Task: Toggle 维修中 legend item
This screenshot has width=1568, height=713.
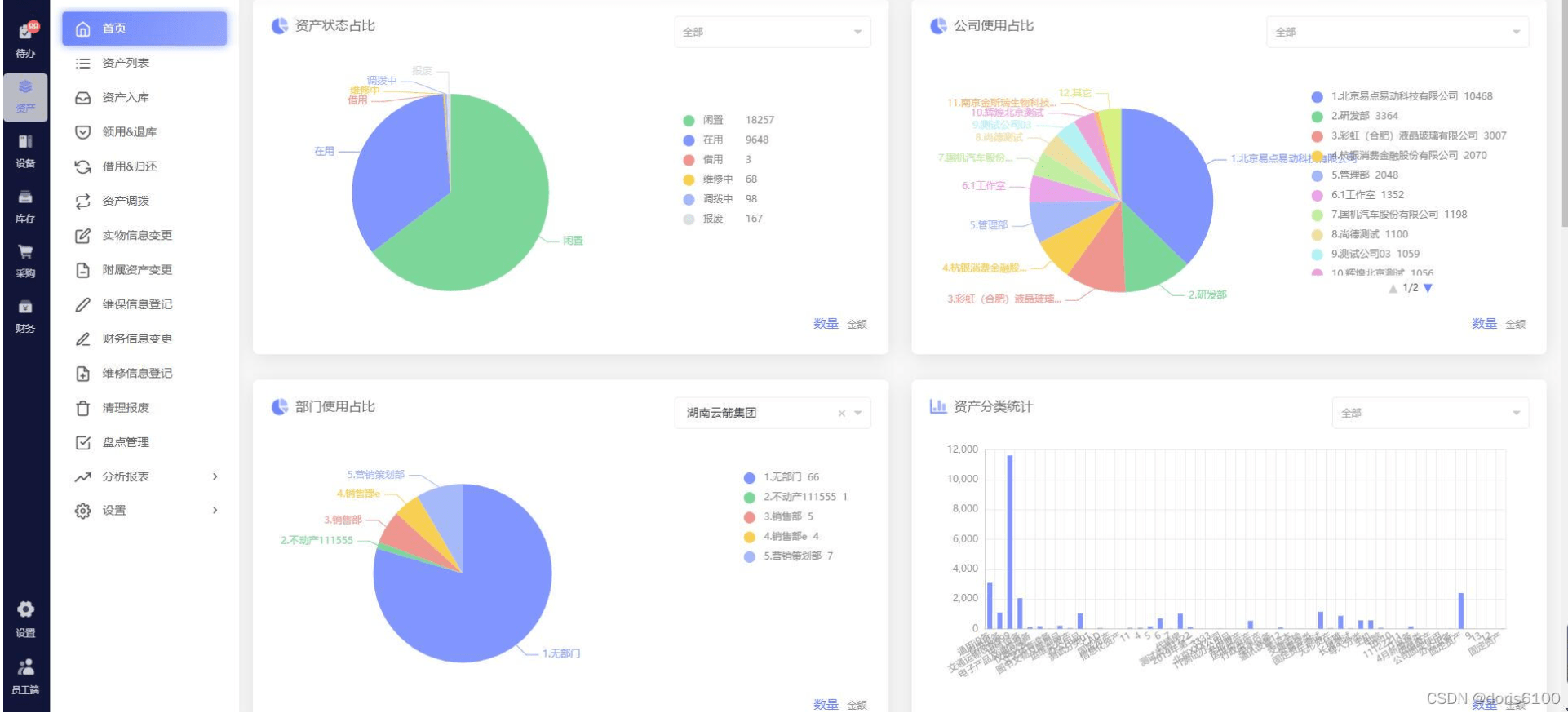Action: [720, 179]
